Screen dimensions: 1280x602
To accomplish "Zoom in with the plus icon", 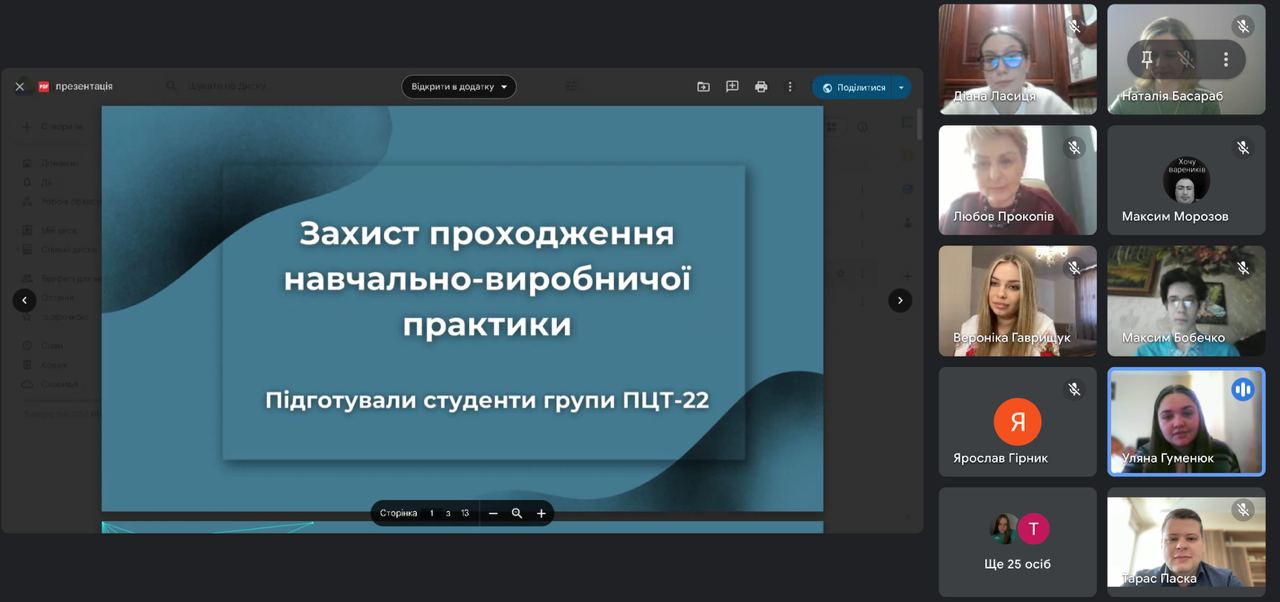I will [541, 513].
